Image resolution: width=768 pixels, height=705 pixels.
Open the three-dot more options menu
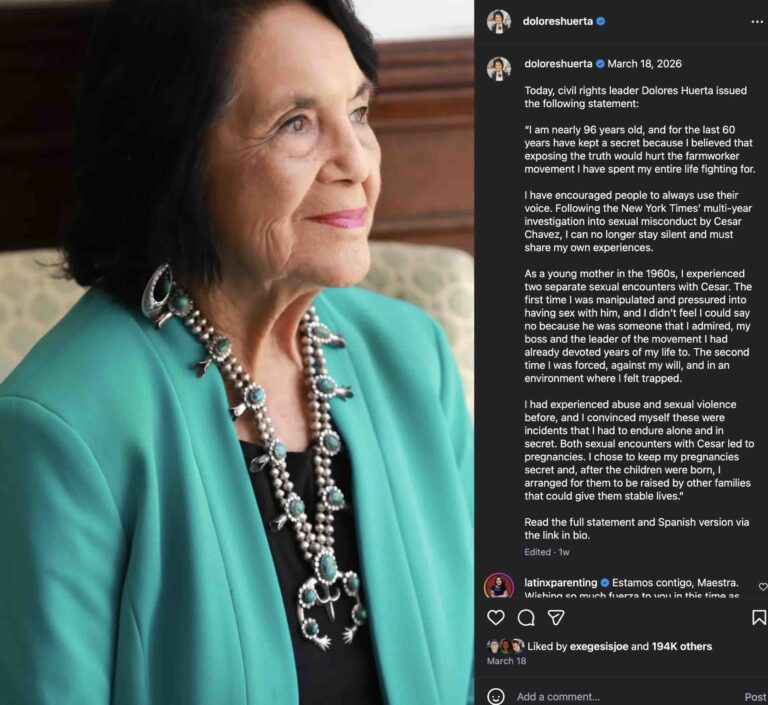coord(757,22)
